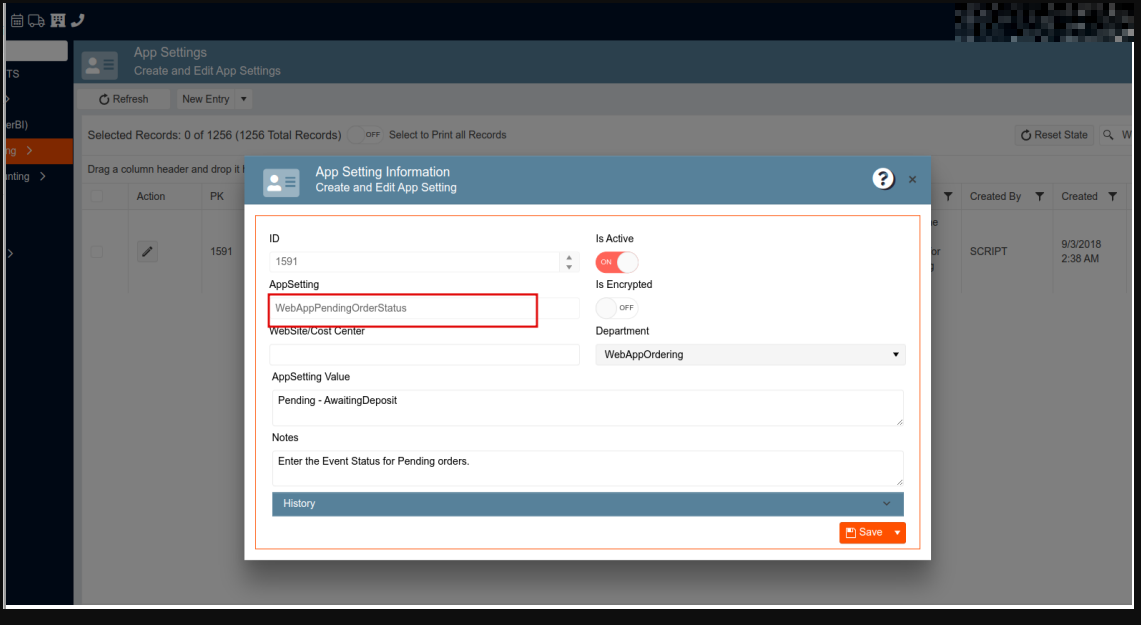
Task: Click the building icon in top bar
Action: 58,20
